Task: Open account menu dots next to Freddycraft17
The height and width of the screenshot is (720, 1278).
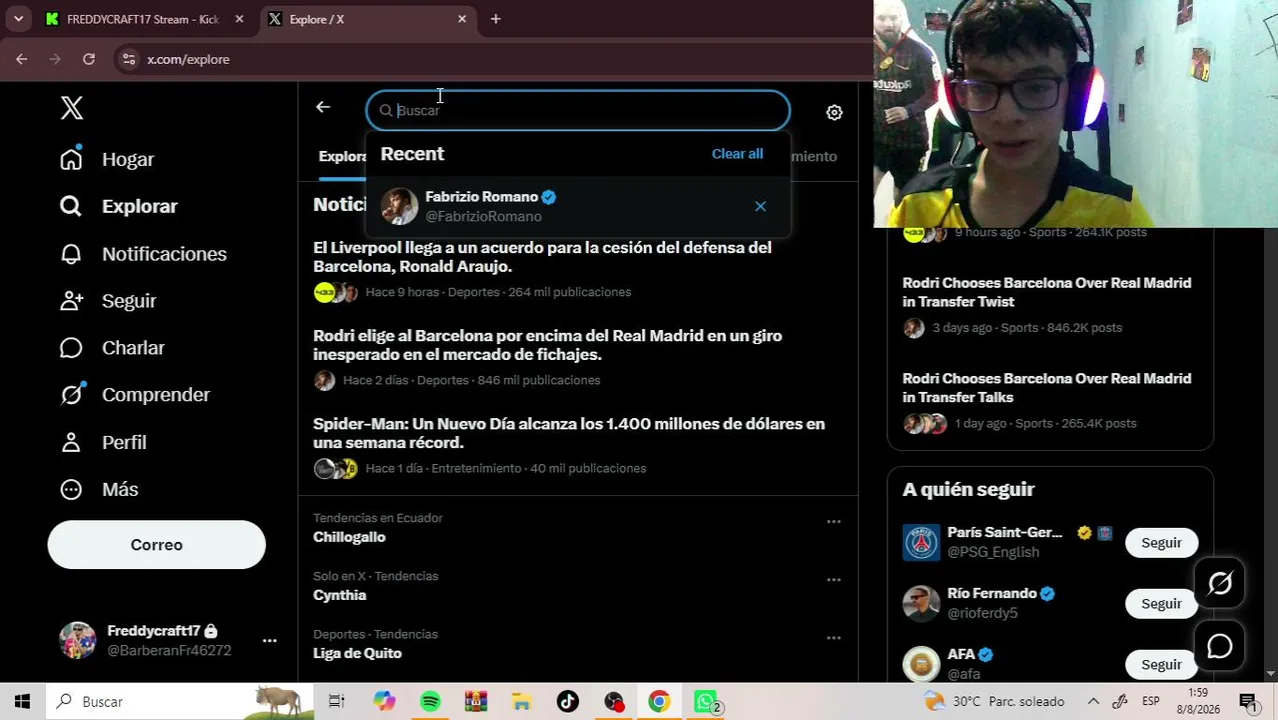Action: (x=269, y=640)
